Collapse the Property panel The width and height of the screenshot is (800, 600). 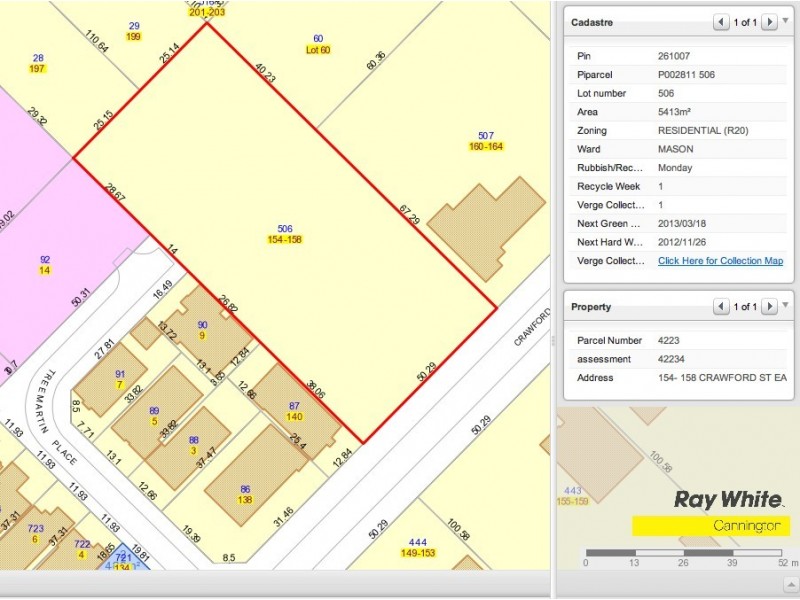784,306
